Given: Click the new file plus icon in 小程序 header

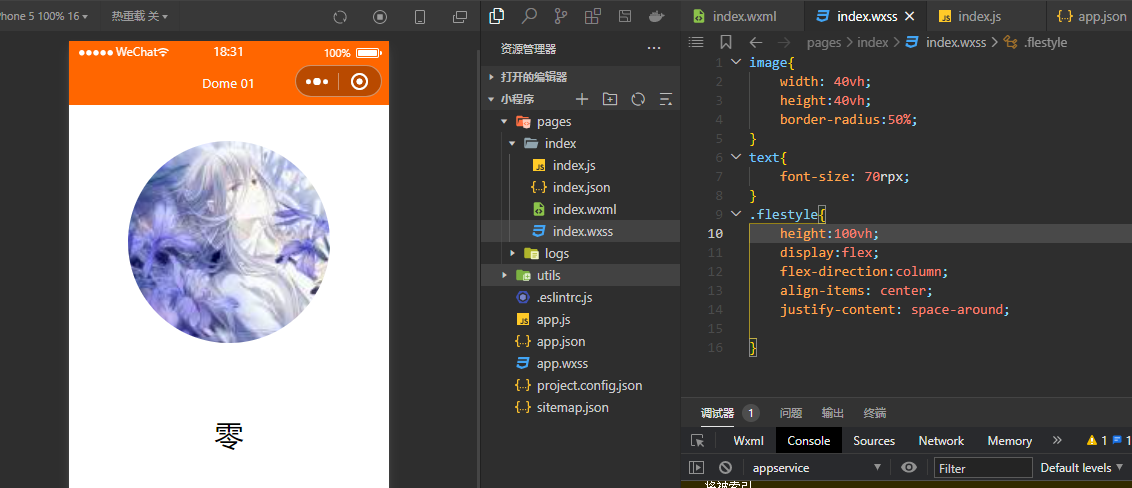Looking at the screenshot, I should [x=582, y=99].
